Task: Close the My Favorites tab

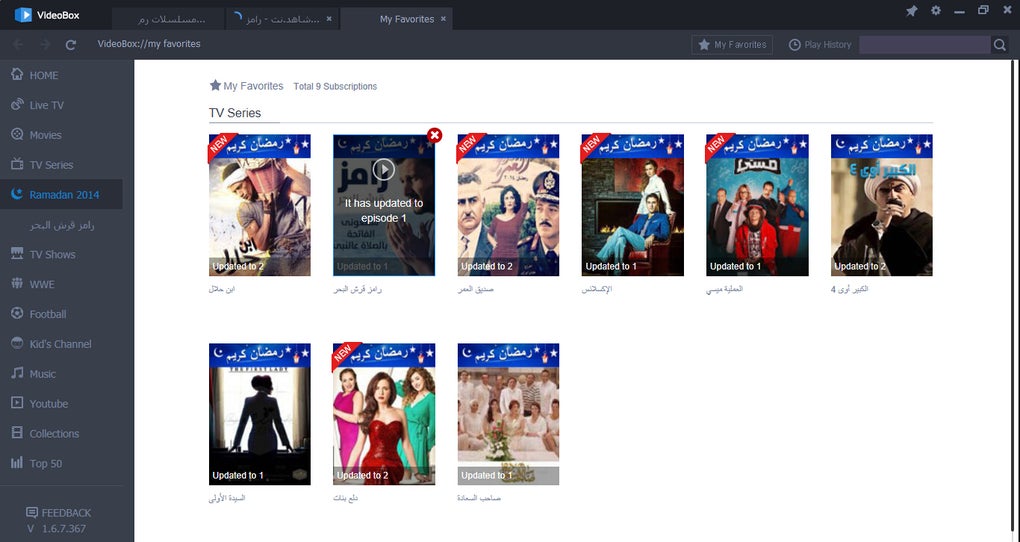Action: pos(444,19)
